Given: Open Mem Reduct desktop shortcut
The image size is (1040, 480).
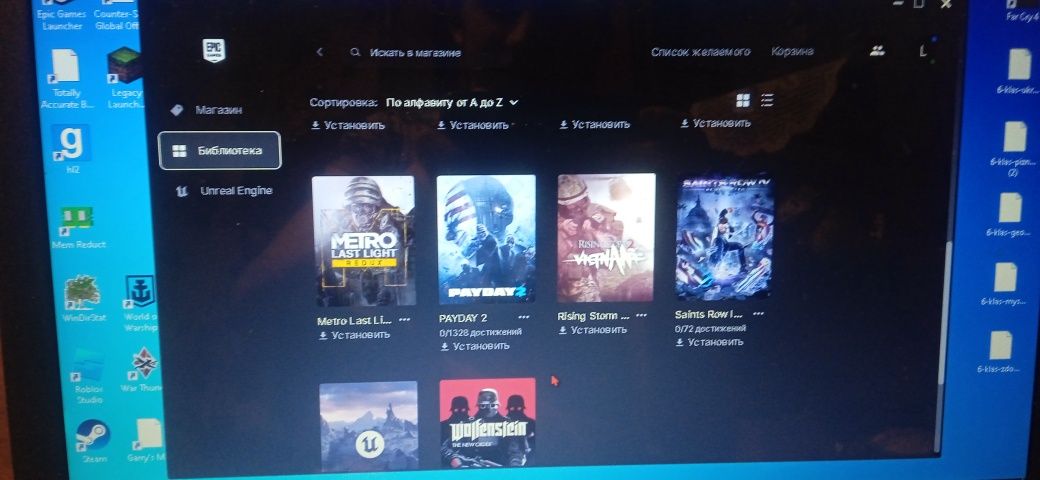Looking at the screenshot, I should [78, 227].
